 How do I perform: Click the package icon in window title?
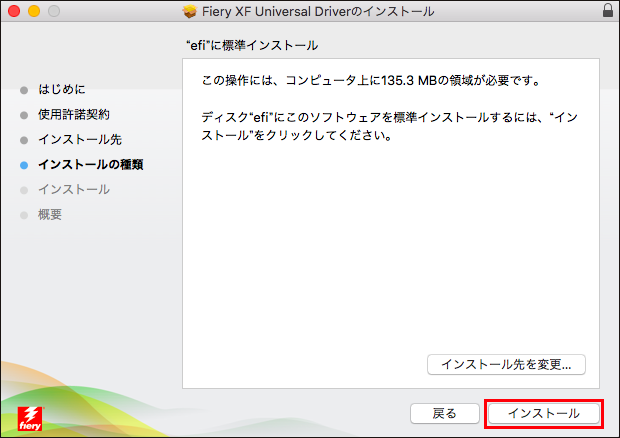click(x=190, y=11)
